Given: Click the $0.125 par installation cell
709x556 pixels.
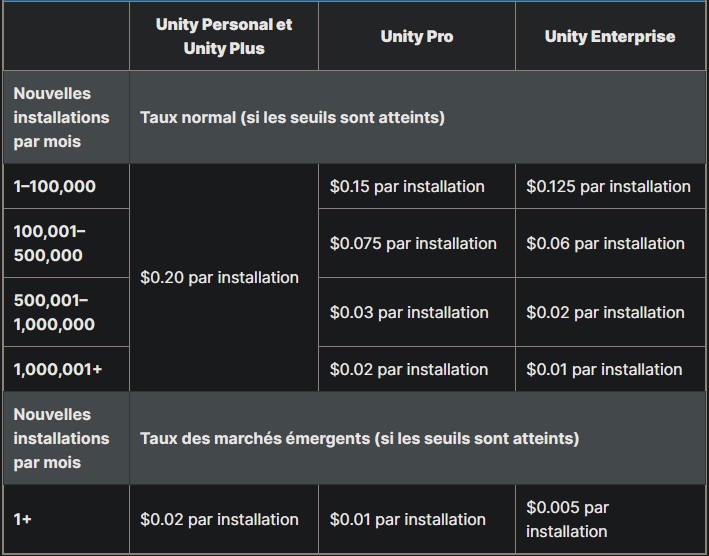Looking at the screenshot, I should 608,187.
